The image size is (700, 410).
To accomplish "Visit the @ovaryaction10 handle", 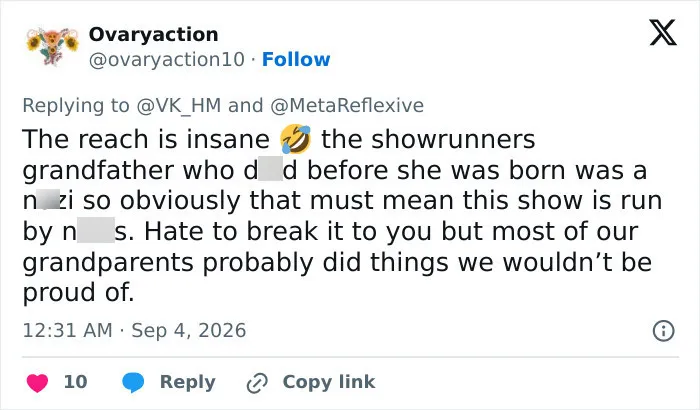I will (x=167, y=60).
